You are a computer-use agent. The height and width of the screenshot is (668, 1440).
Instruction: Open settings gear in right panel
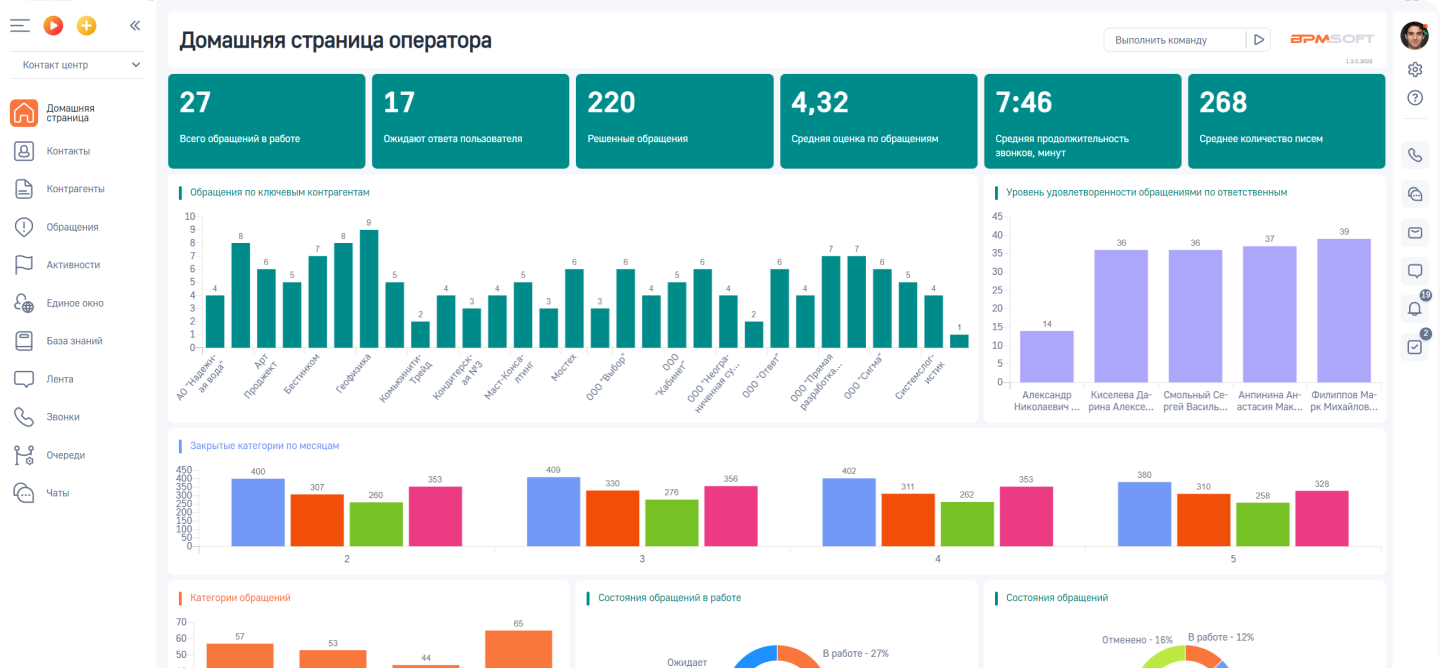1415,69
